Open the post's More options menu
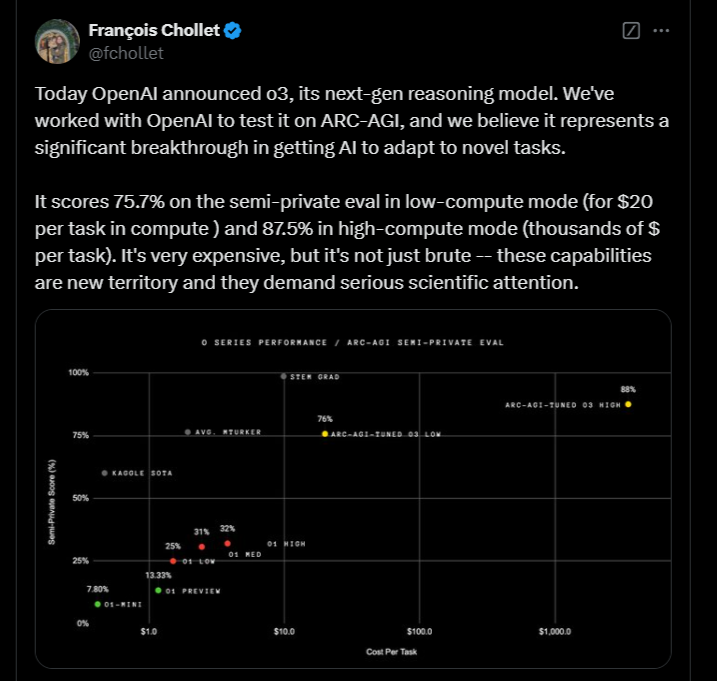Image resolution: width=717 pixels, height=681 pixels. click(x=661, y=31)
